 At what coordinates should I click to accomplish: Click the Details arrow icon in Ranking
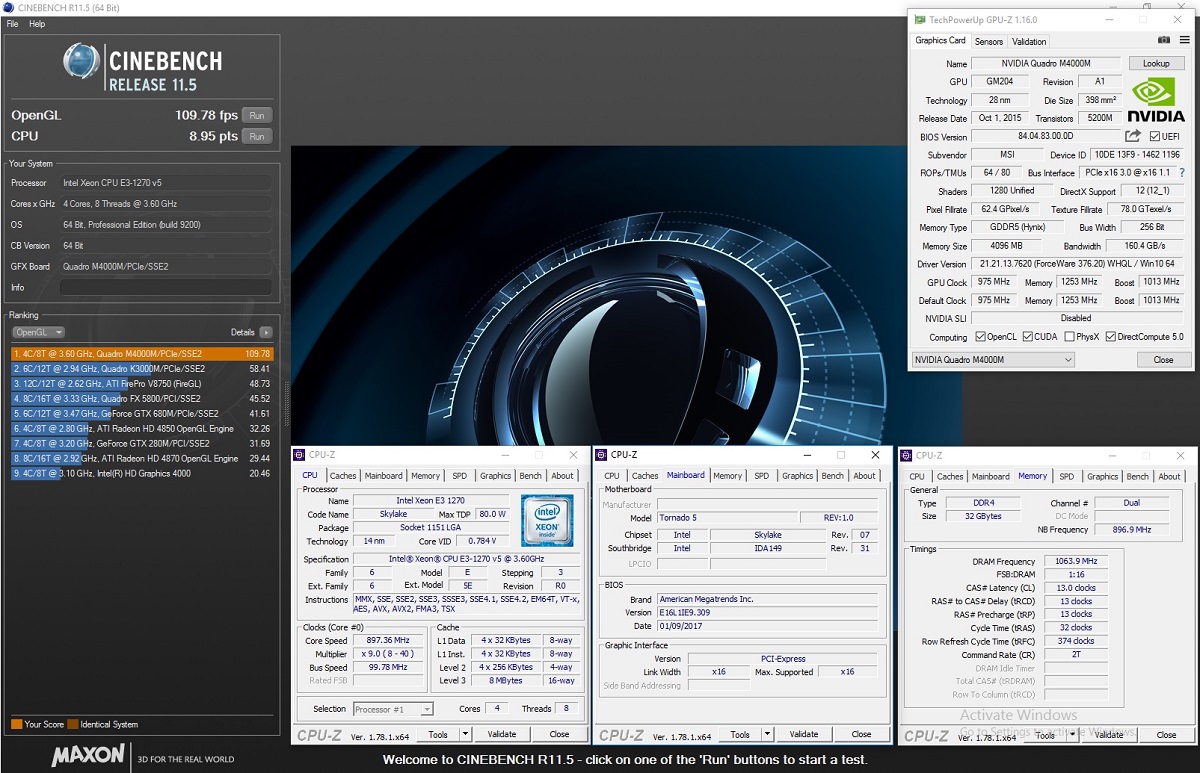[266, 332]
